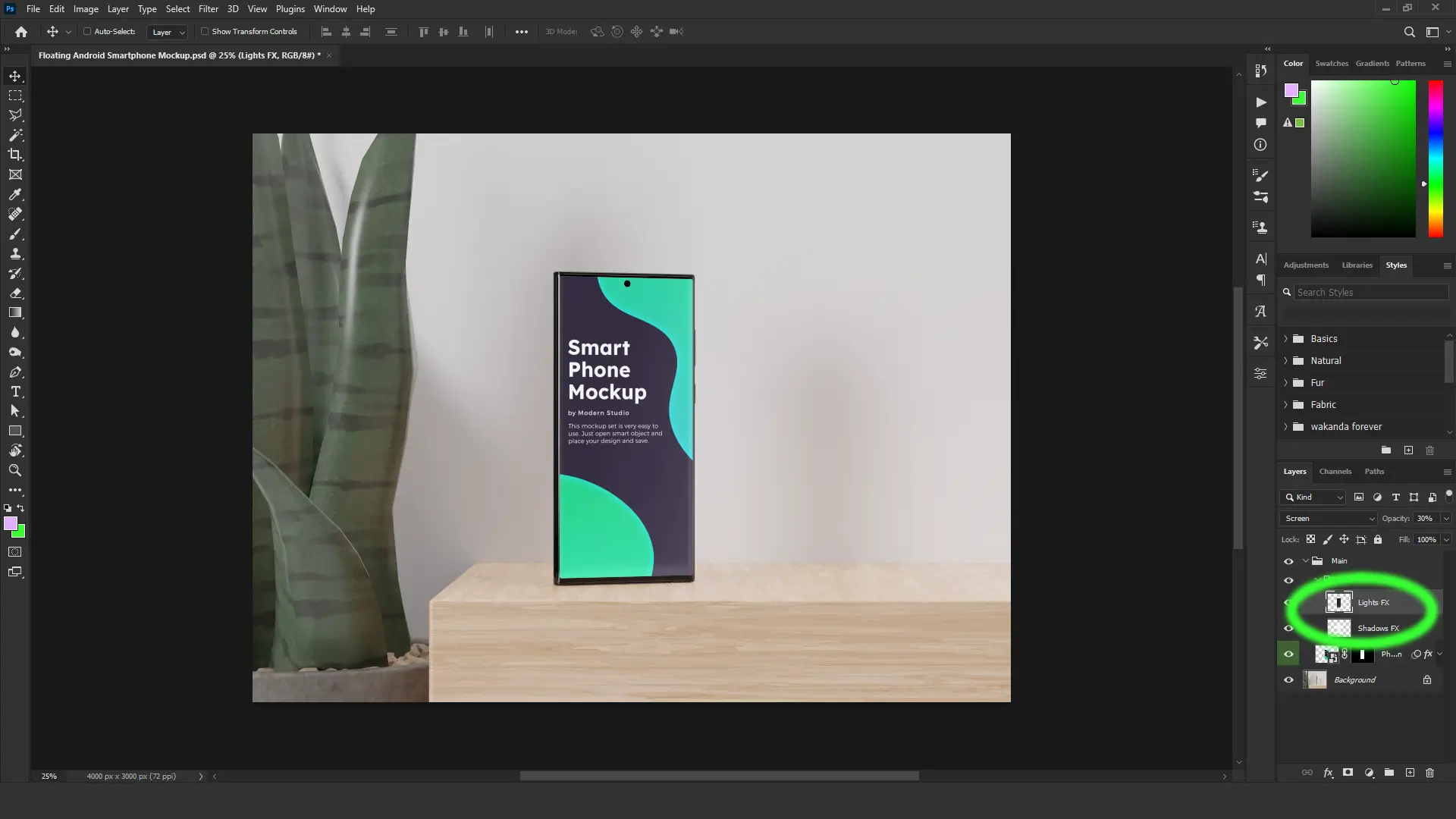Select the Magic Wand tool
This screenshot has height=819, width=1456.
(15, 135)
